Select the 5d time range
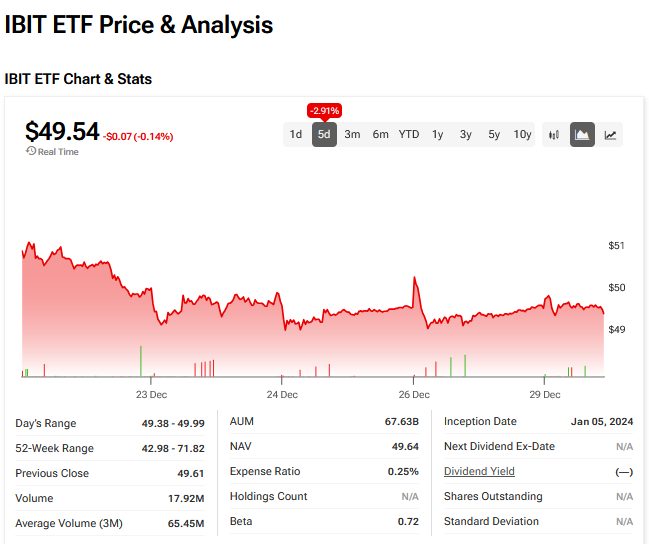Screen dimensions: 649x544 pos(324,134)
